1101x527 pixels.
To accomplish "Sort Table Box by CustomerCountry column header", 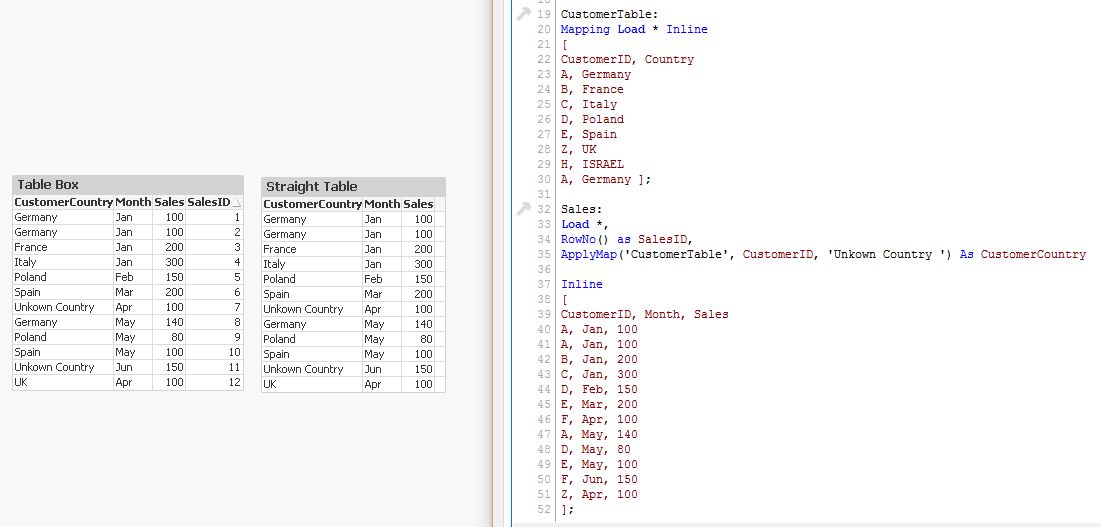I will coord(63,202).
